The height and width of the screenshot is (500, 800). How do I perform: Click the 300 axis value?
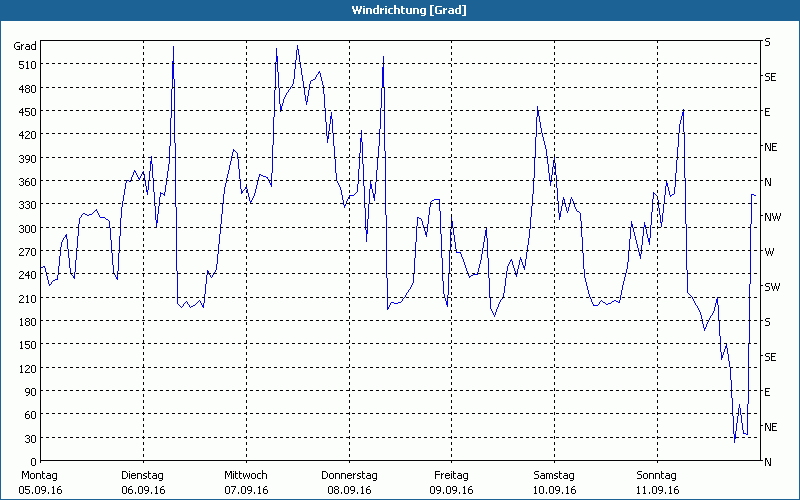[28, 228]
